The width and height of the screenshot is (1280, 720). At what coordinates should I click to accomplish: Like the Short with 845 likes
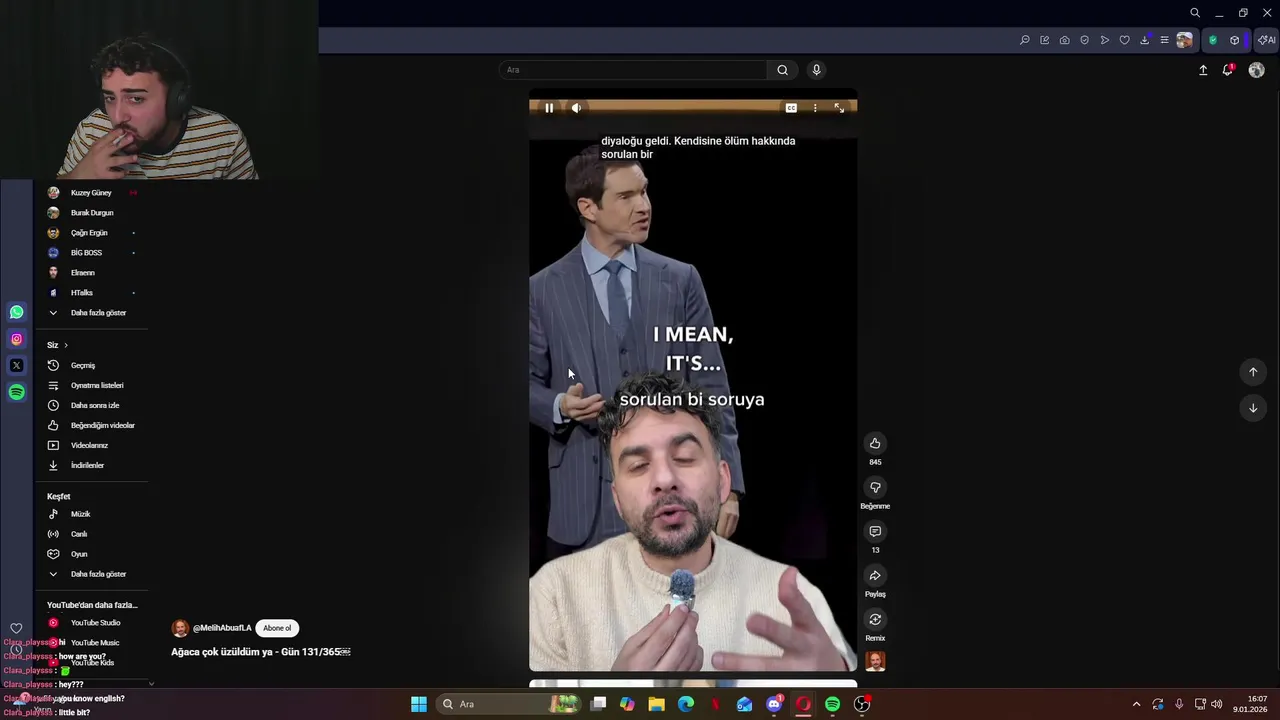pos(875,443)
